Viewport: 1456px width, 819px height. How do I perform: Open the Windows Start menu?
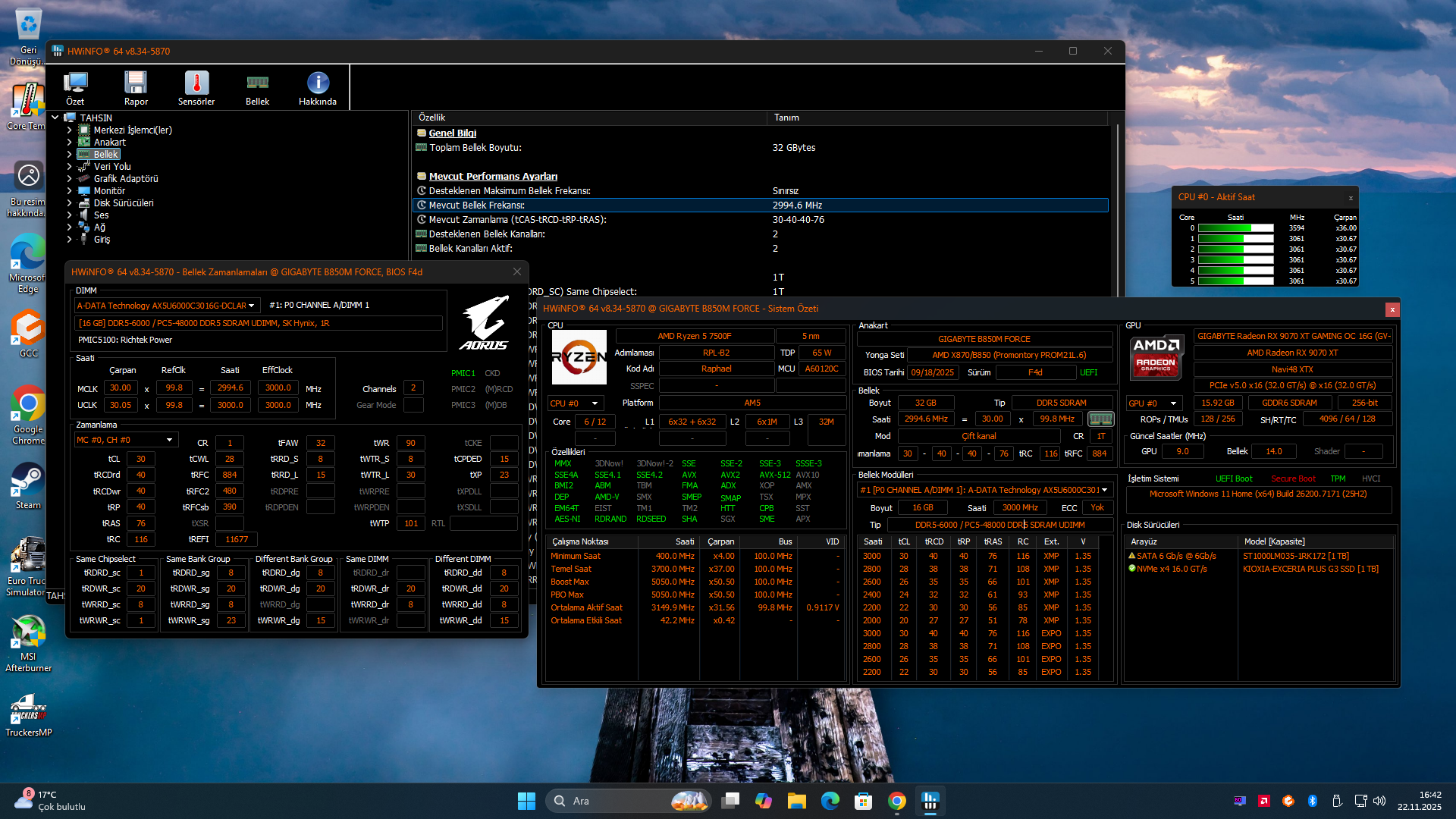526,801
